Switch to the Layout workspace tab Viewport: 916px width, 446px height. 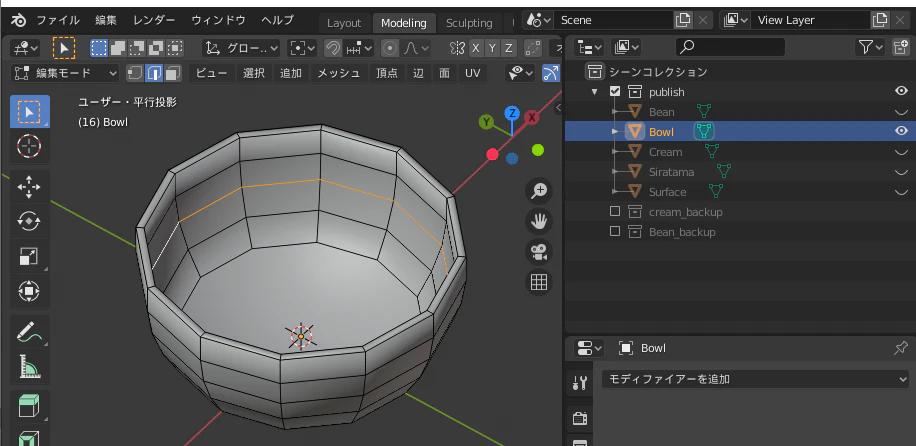[344, 23]
